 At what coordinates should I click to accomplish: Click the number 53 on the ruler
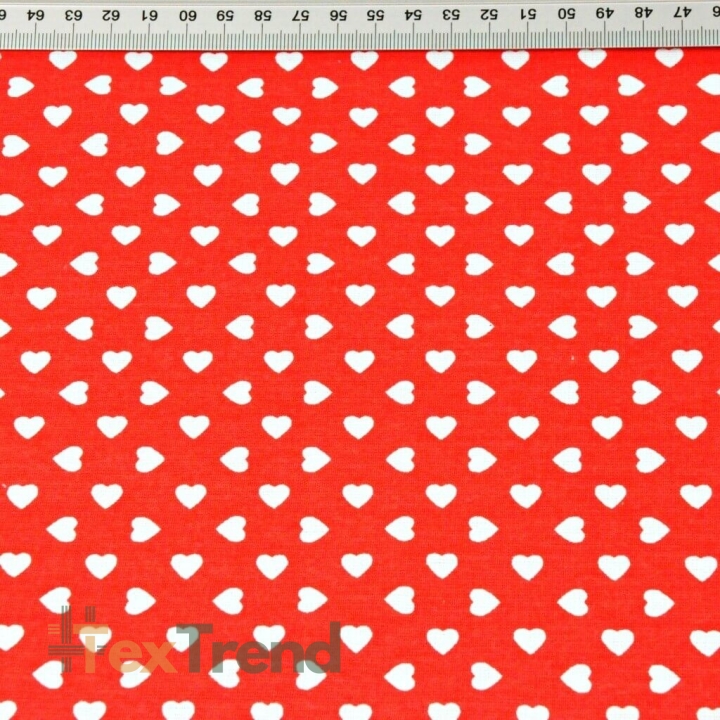452,15
